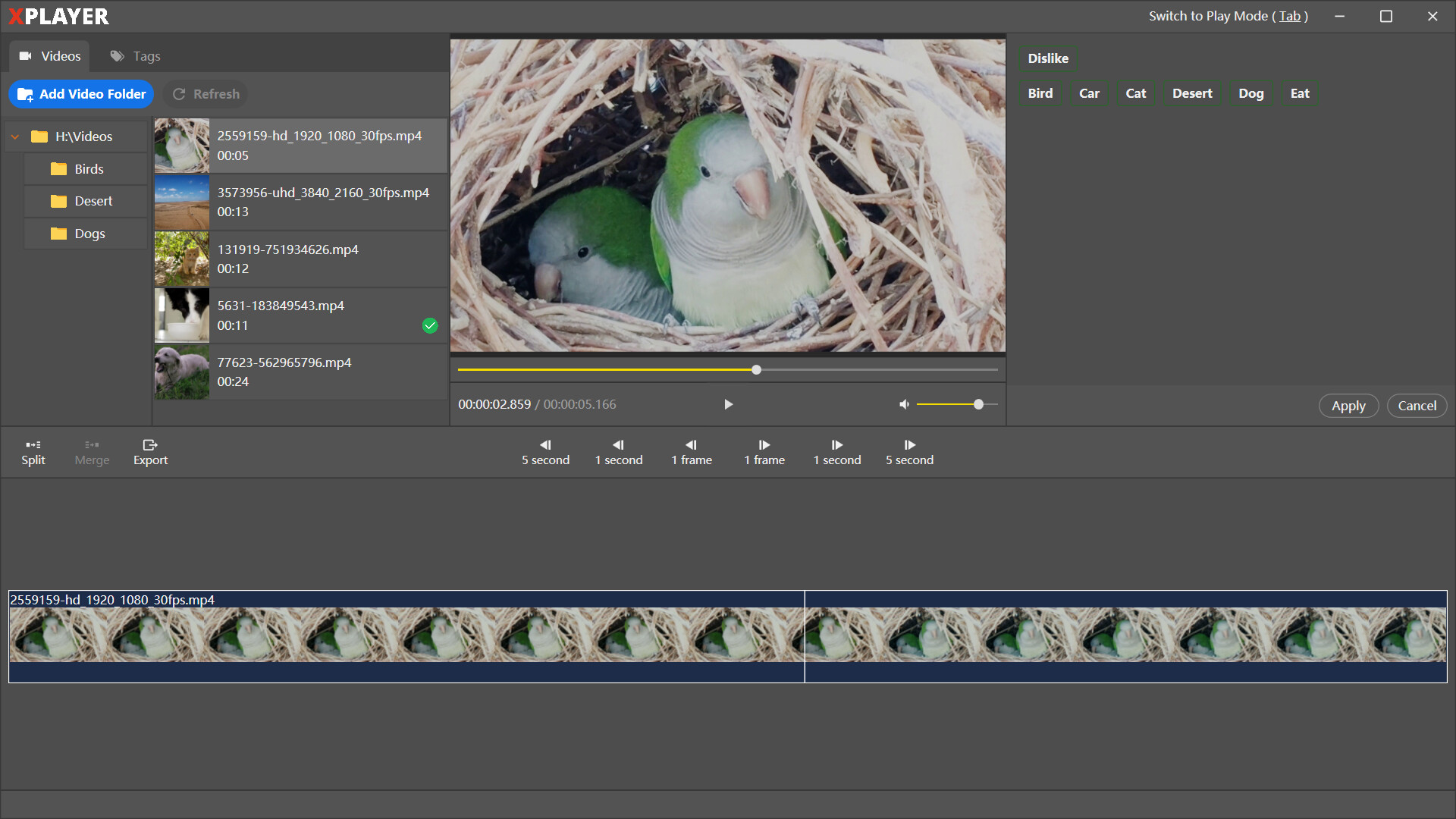Select file name 5631-183849543.mp4

281,306
